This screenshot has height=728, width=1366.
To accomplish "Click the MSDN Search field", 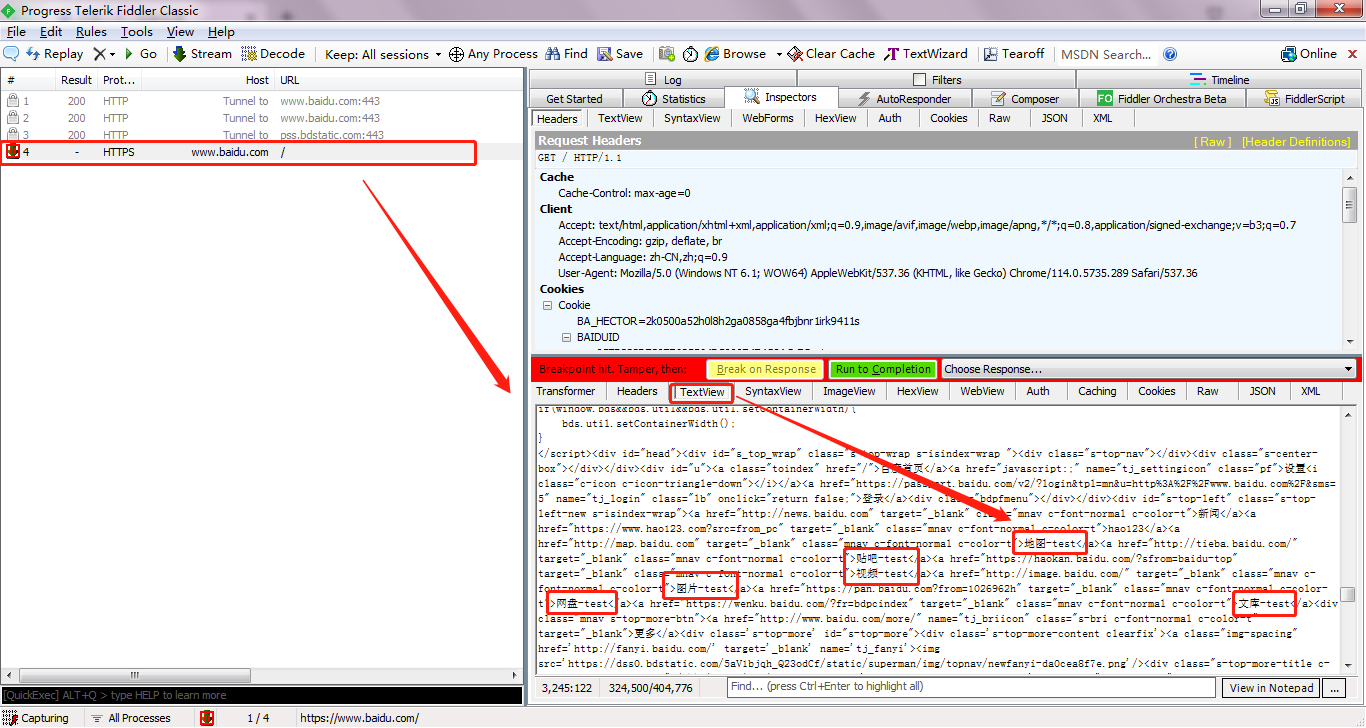I will pos(1107,54).
